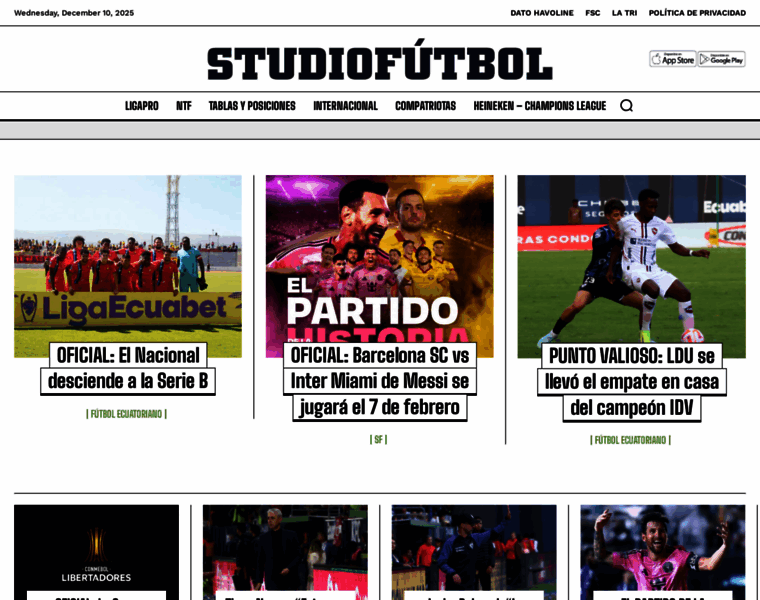The image size is (760, 600).
Task: Read headline El Nacional desciende a la Serie B
Action: click(128, 368)
